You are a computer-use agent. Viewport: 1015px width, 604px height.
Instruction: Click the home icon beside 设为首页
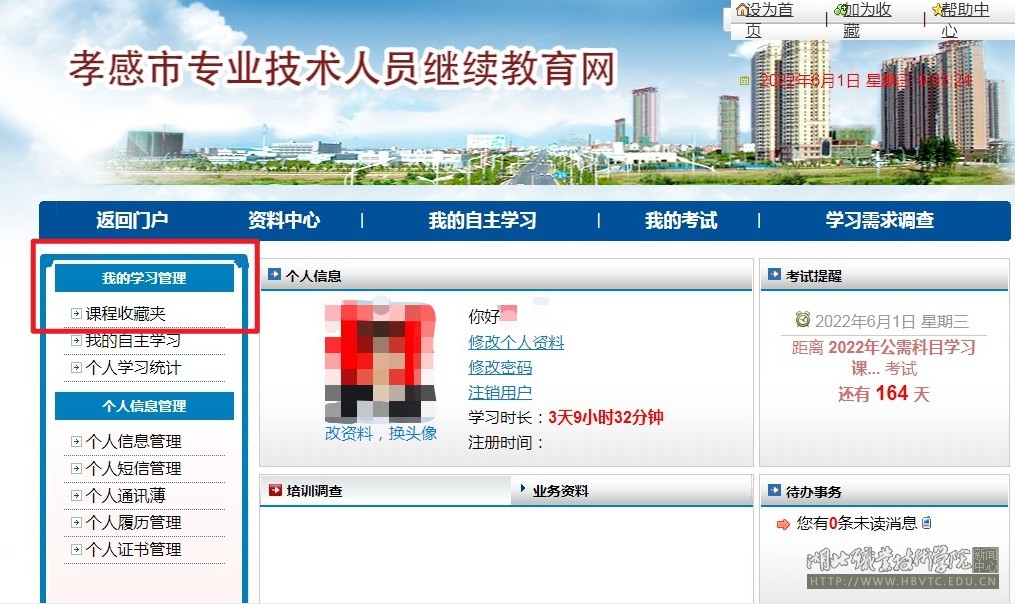742,10
